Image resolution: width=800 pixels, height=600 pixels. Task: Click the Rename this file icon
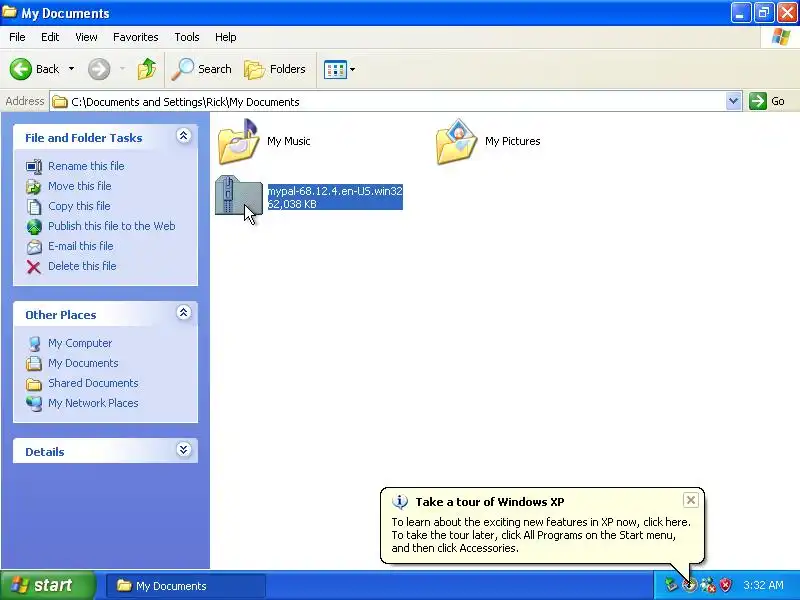(34, 166)
